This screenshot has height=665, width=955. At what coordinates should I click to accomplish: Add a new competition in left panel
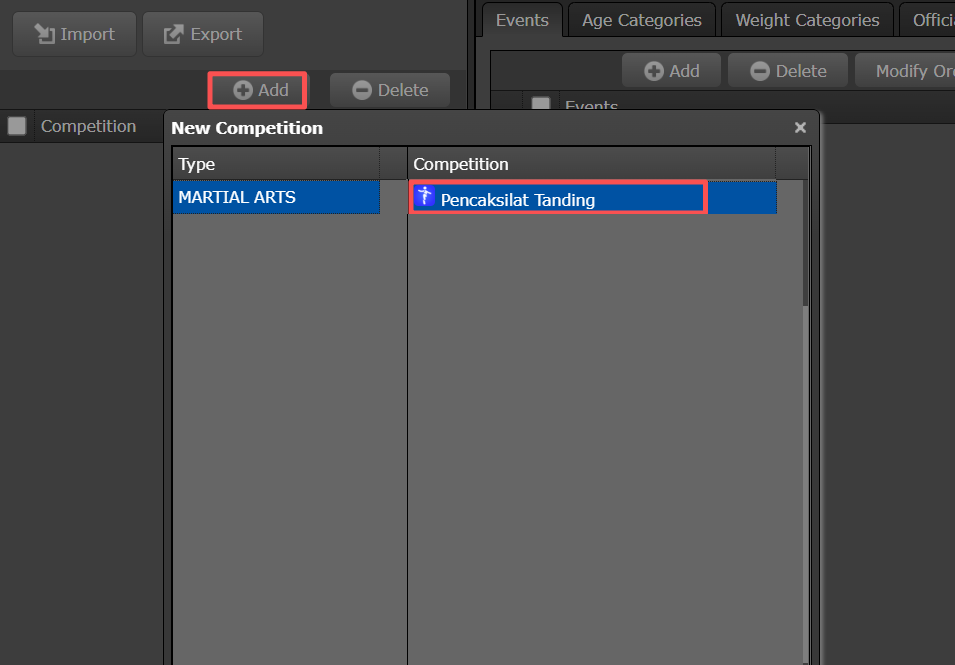pos(258,90)
